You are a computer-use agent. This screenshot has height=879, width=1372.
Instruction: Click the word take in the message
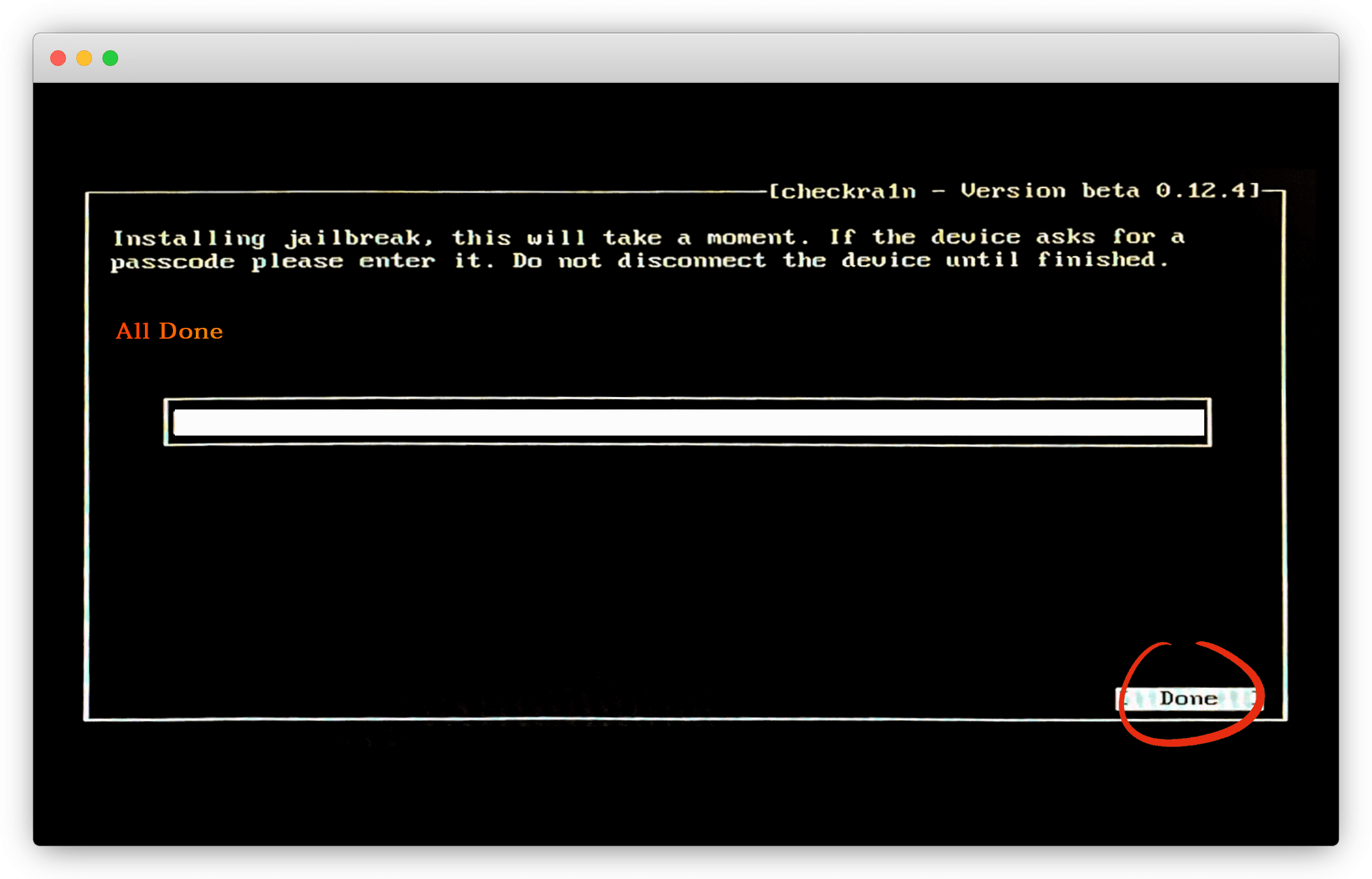pyautogui.click(x=632, y=237)
